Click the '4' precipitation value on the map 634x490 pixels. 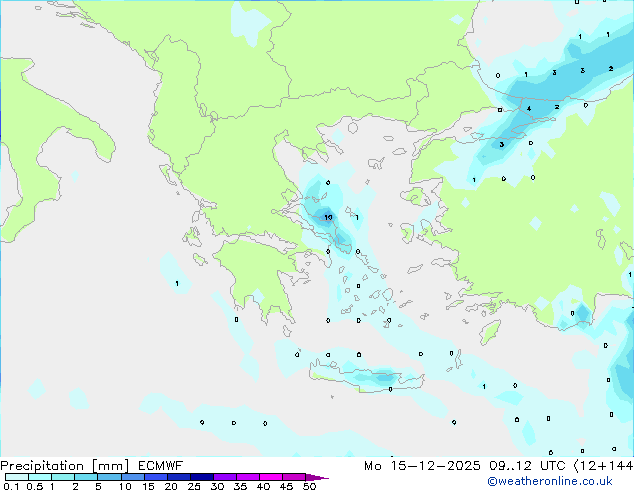click(x=529, y=108)
